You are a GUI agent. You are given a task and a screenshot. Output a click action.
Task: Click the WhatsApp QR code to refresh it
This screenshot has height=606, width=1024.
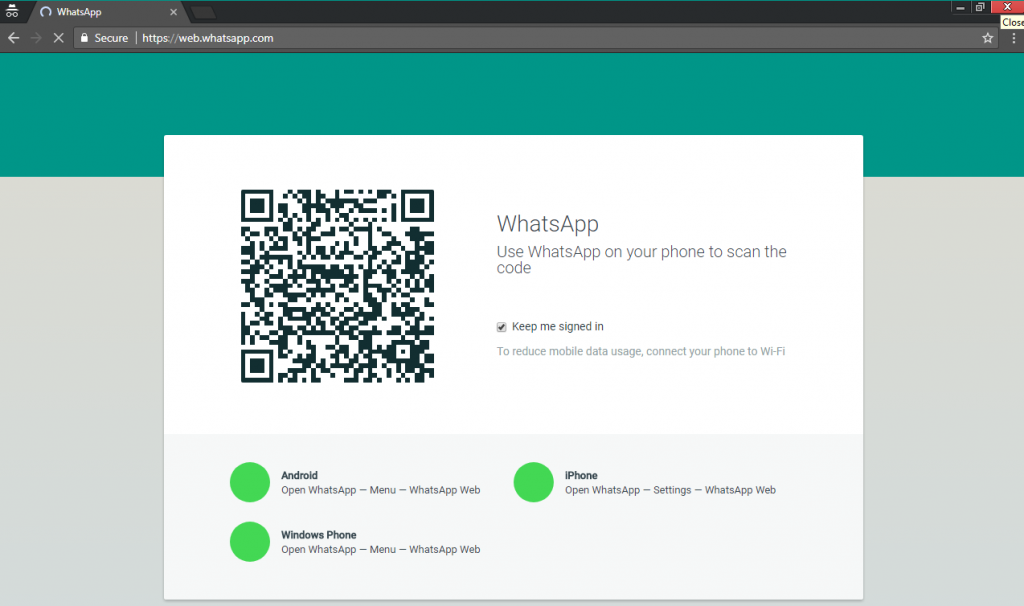click(x=336, y=284)
